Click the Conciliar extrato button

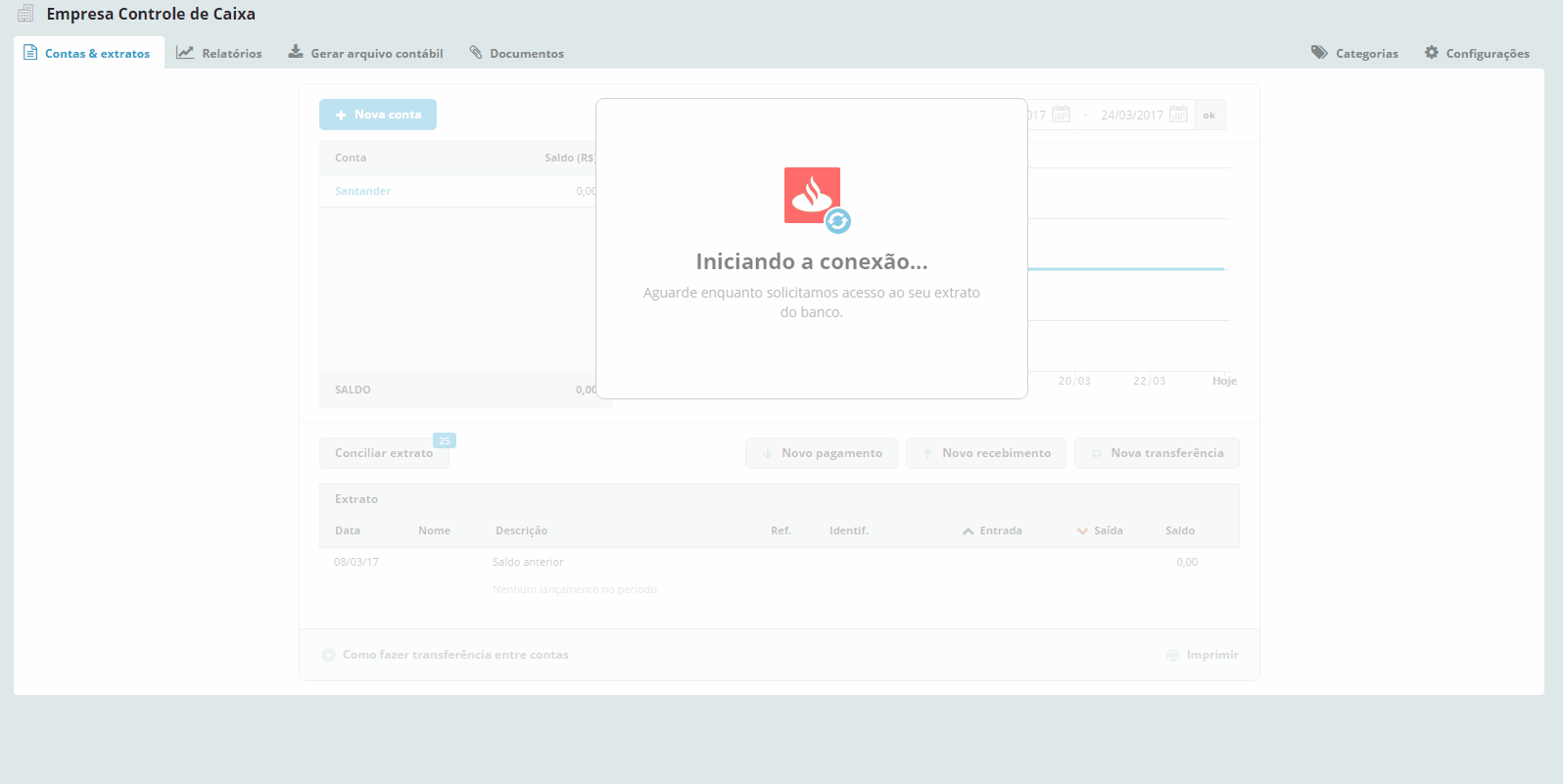pos(384,453)
